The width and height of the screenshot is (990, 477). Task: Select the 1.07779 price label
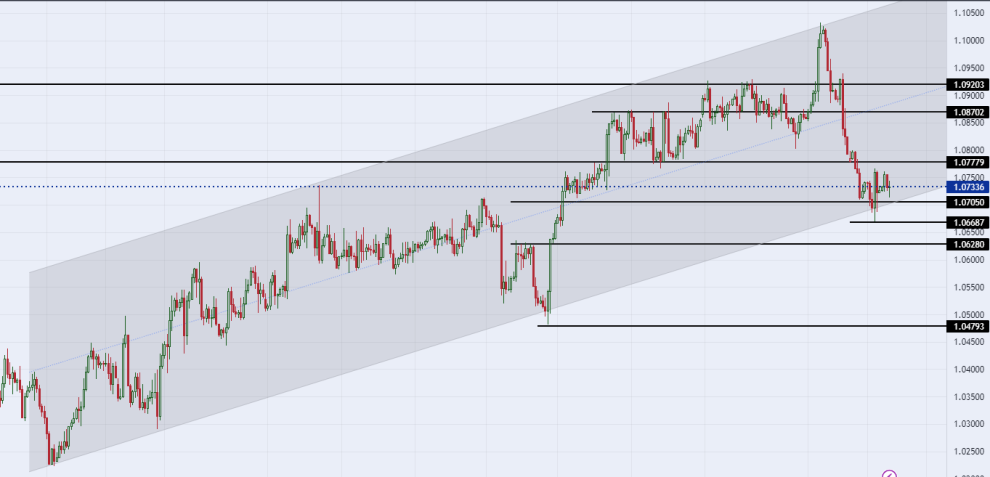coord(969,162)
